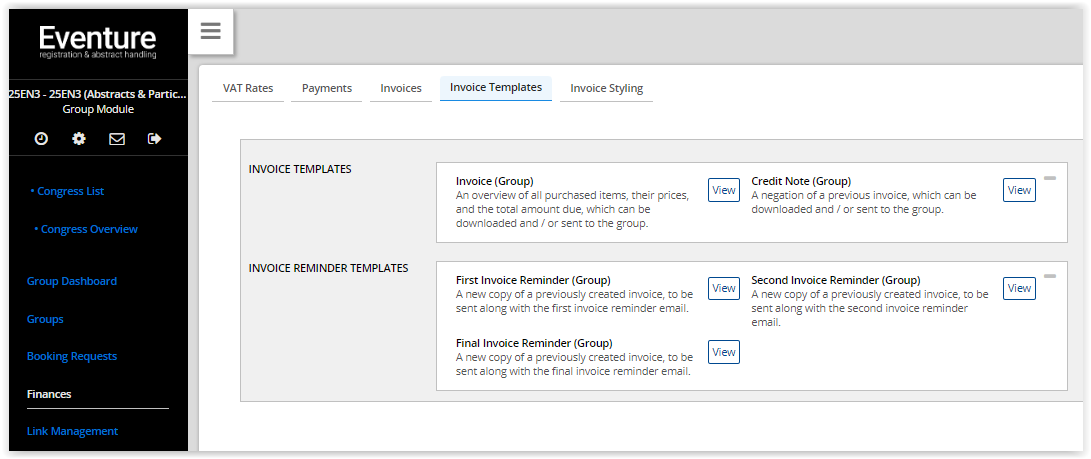1091x459 pixels.
Task: View the Final Invoice Reminder template
Action: (x=724, y=352)
